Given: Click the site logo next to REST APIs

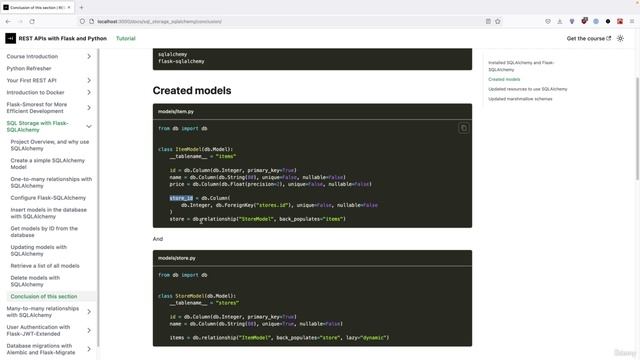Looking at the screenshot, I should 11,38.
